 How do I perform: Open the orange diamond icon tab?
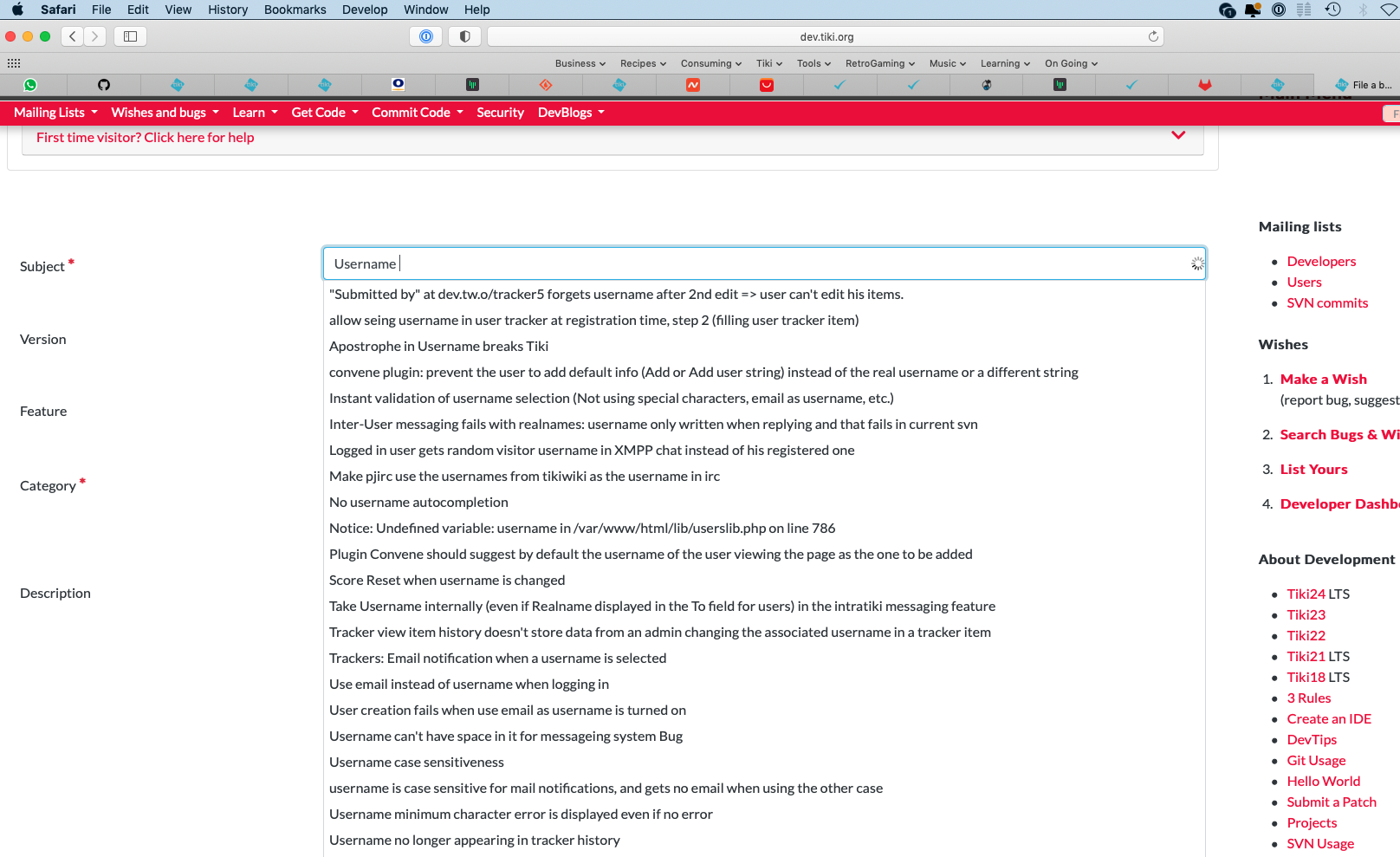pyautogui.click(x=546, y=85)
